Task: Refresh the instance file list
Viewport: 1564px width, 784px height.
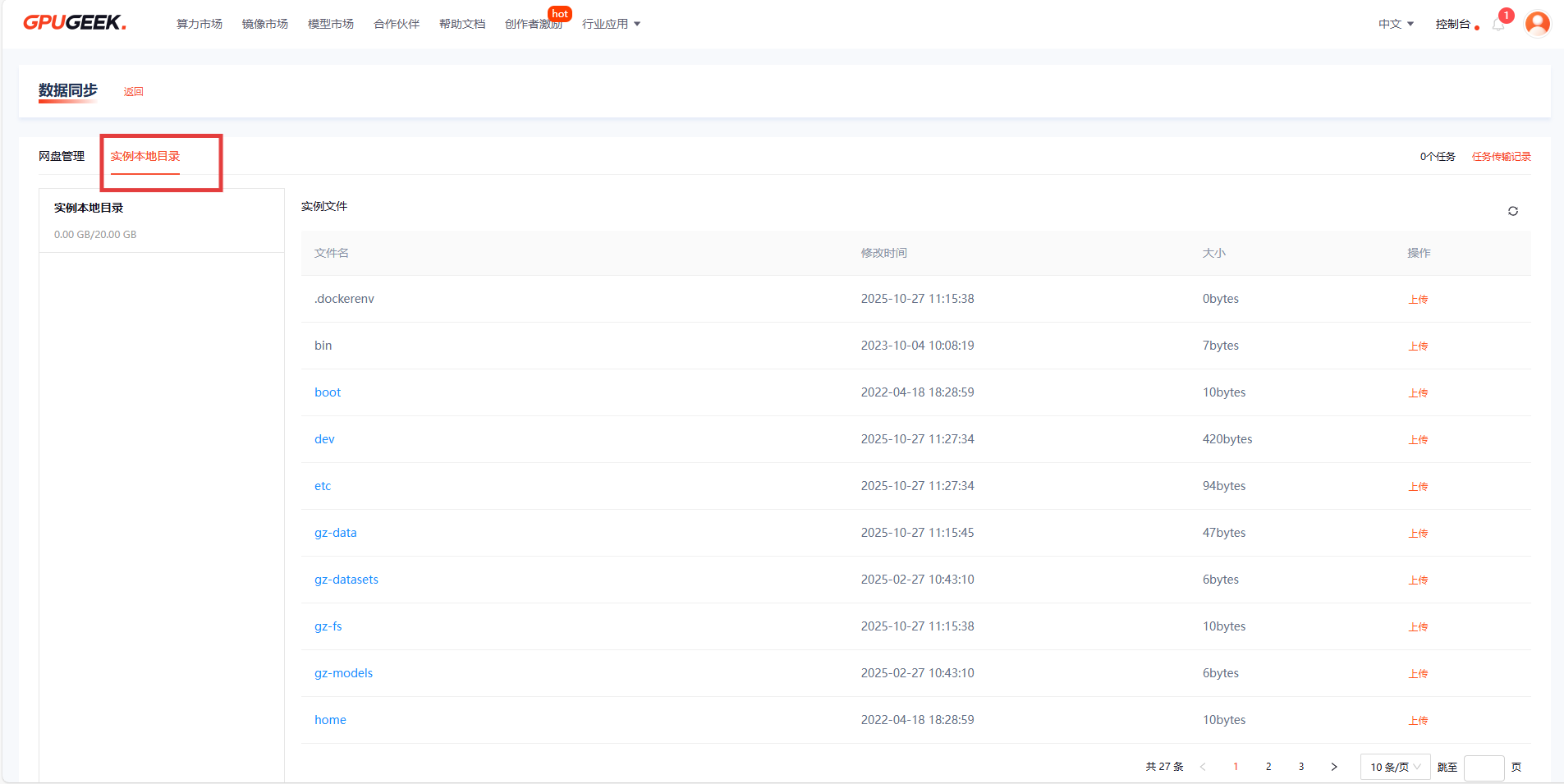Action: (x=1512, y=211)
